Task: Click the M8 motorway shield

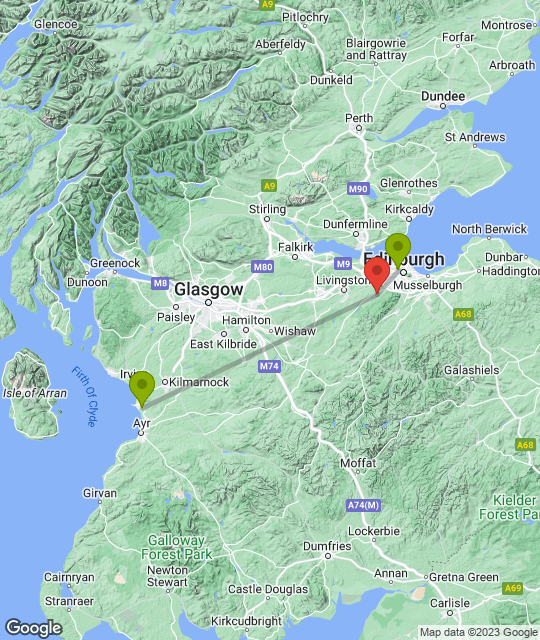Action: (x=160, y=283)
